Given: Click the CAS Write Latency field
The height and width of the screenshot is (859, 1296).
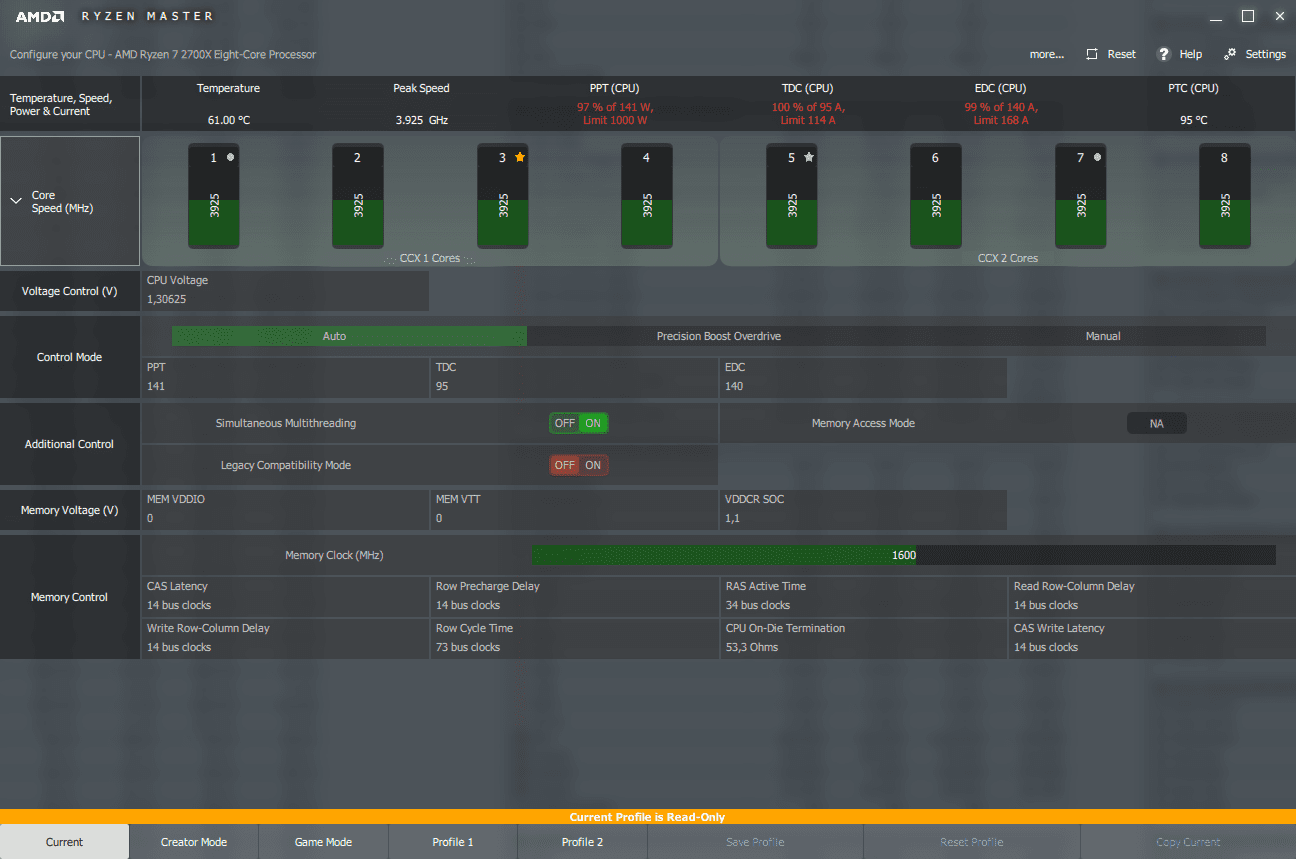Looking at the screenshot, I should click(x=1152, y=638).
